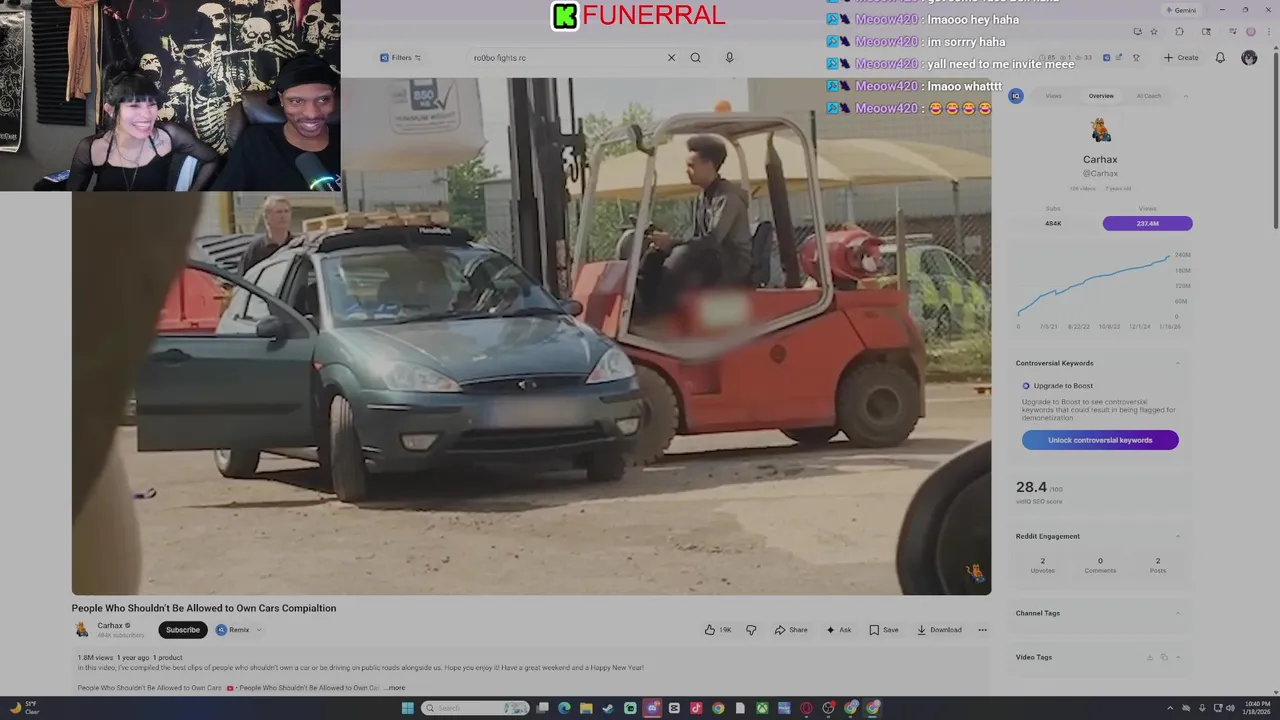Open the browser three-dot menu
1280x720 pixels.
1269,32
